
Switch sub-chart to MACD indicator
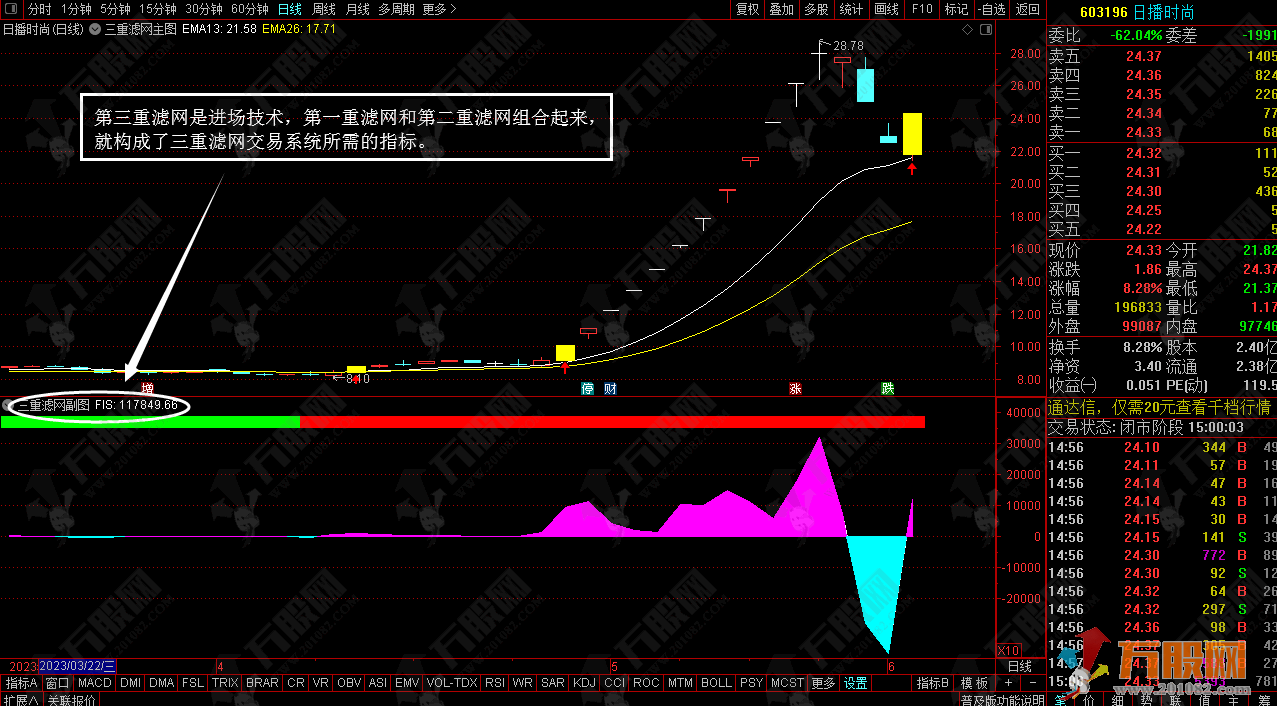[x=95, y=683]
